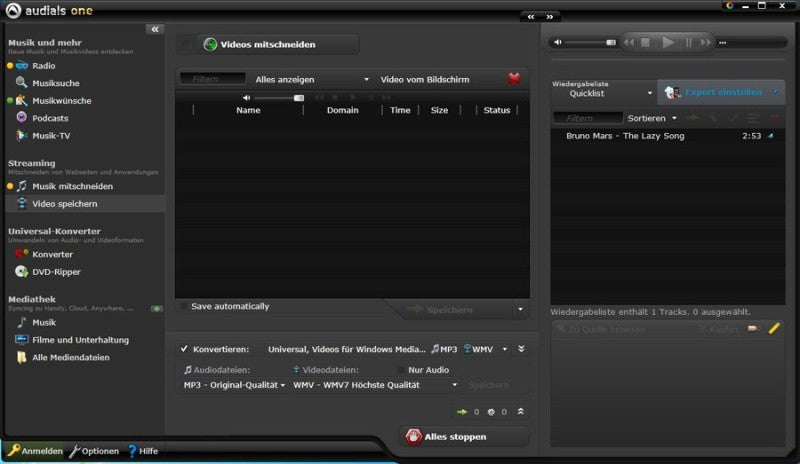Click the playlist Filtern search field

(588, 118)
